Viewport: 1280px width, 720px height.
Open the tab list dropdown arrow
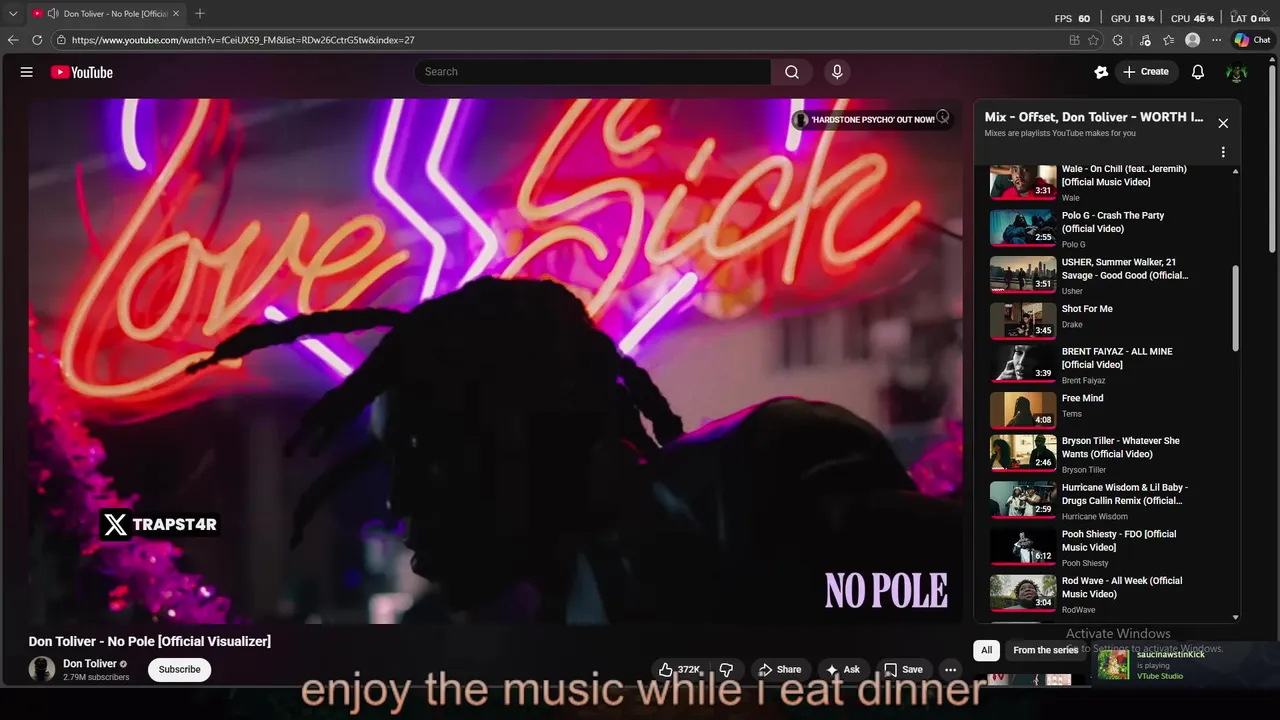pos(13,14)
